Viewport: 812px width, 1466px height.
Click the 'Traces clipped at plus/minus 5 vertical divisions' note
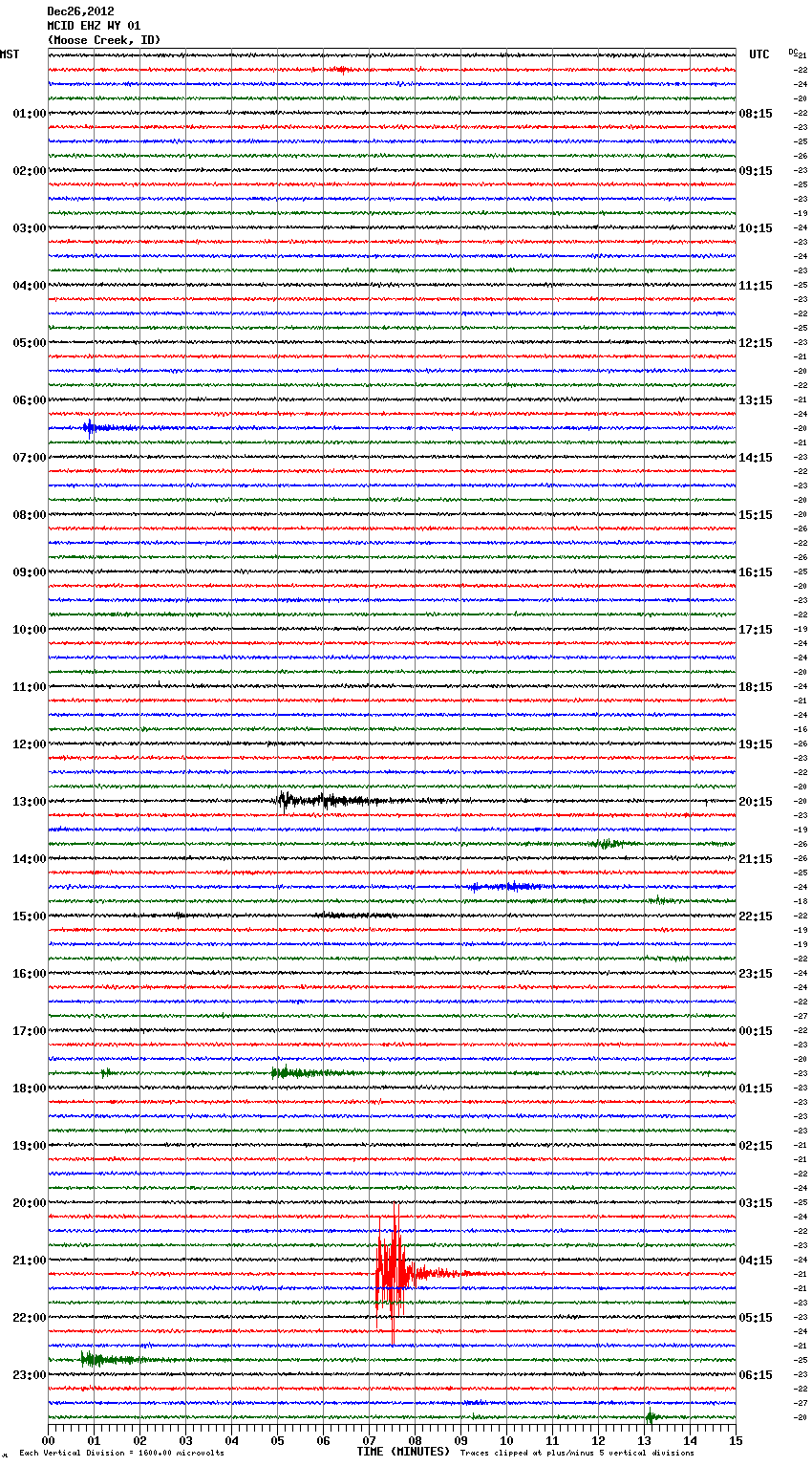(577, 1453)
